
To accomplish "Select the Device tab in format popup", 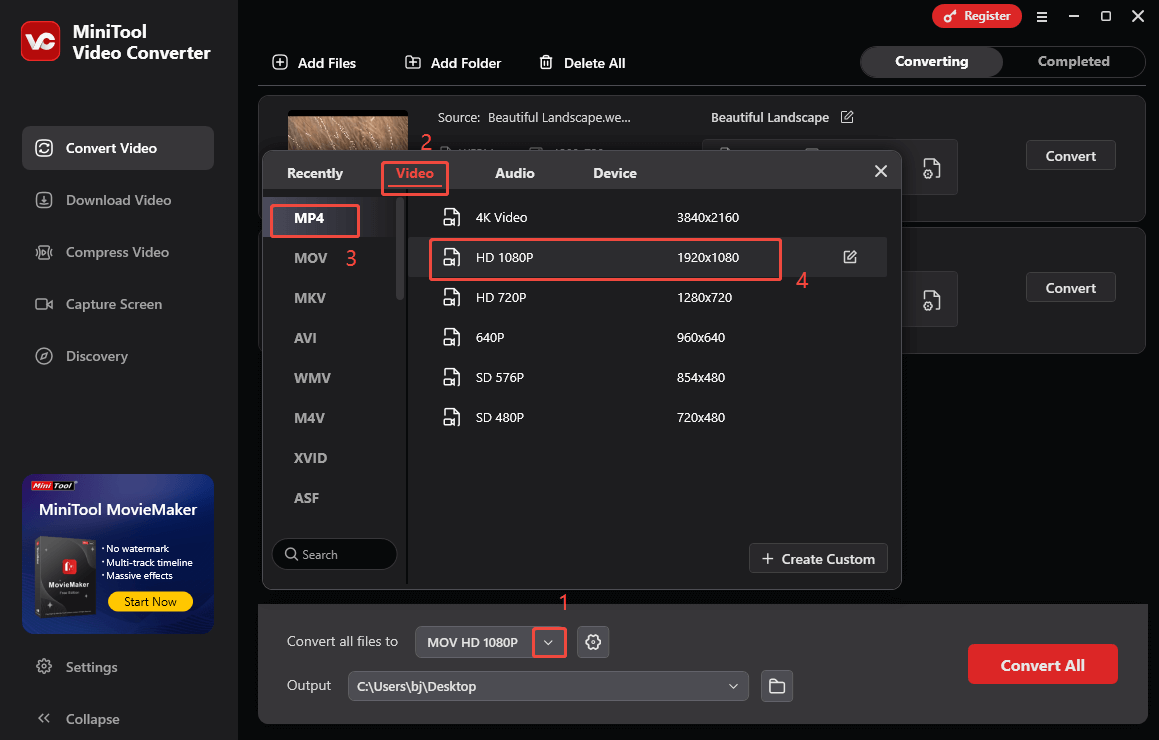I will click(614, 173).
